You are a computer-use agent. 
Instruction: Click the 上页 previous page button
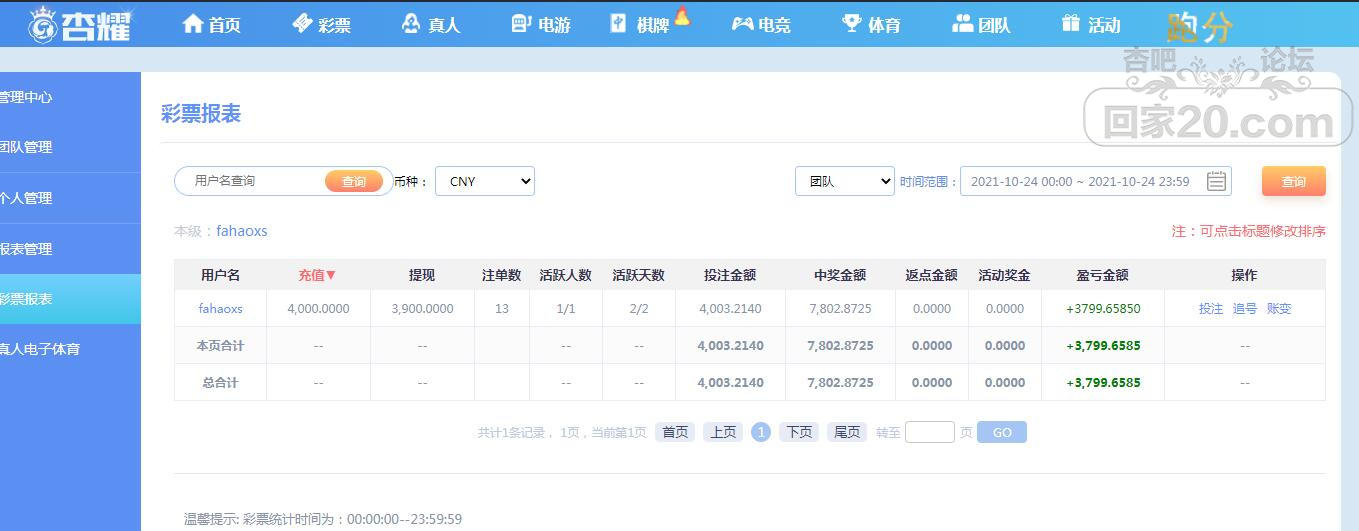tap(723, 432)
